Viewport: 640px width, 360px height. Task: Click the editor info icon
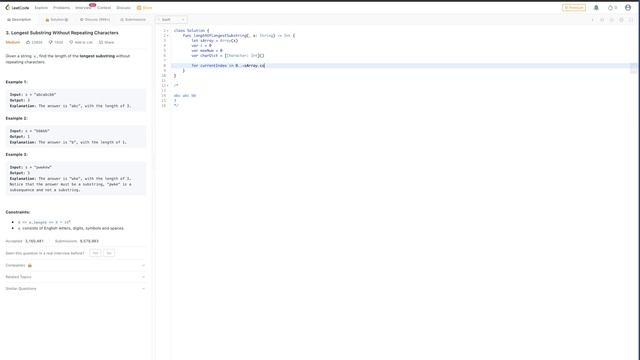[x=592, y=20]
